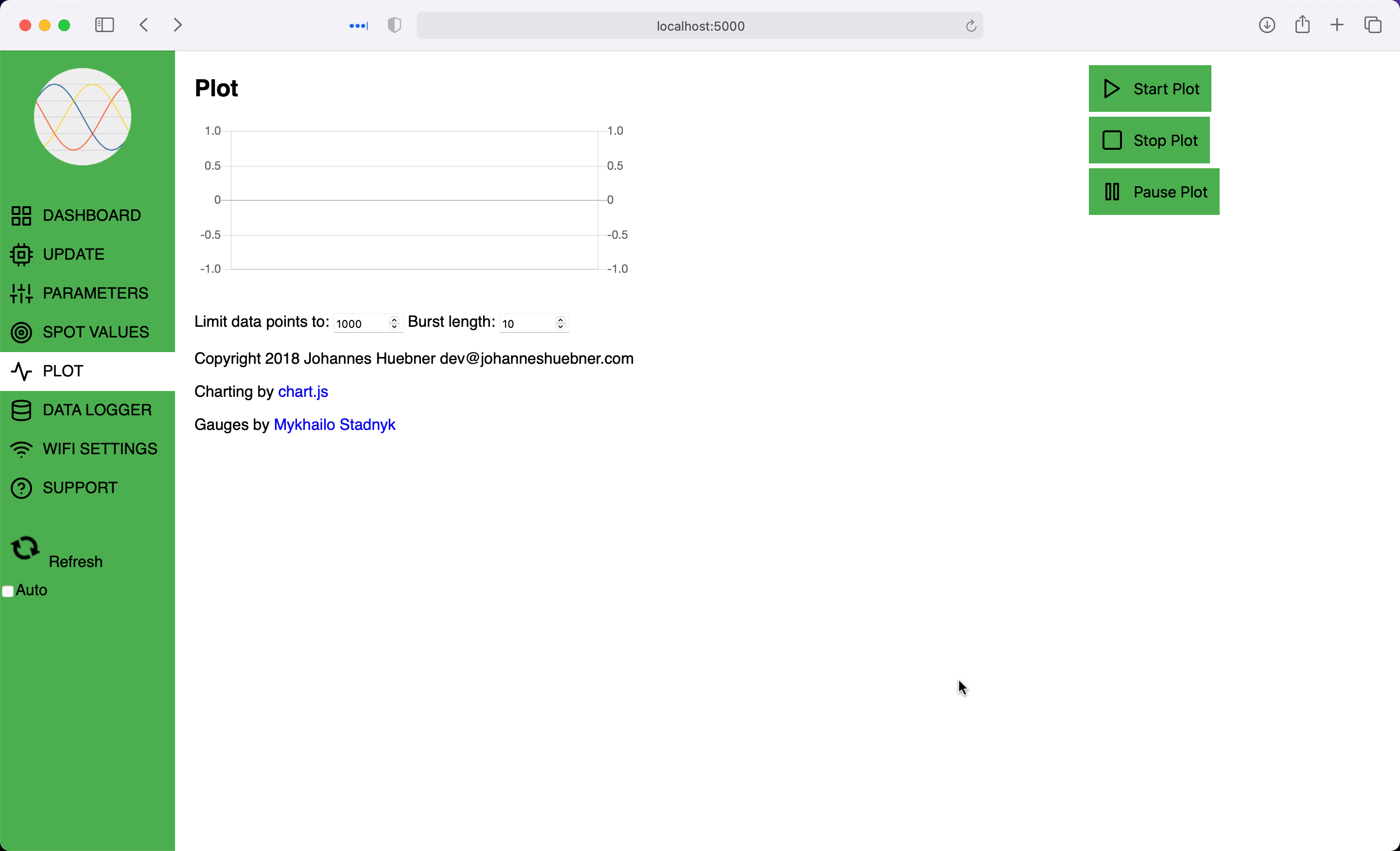Screen dimensions: 1400x851
Task: Open the chart.js link
Action: pyautogui.click(x=303, y=391)
